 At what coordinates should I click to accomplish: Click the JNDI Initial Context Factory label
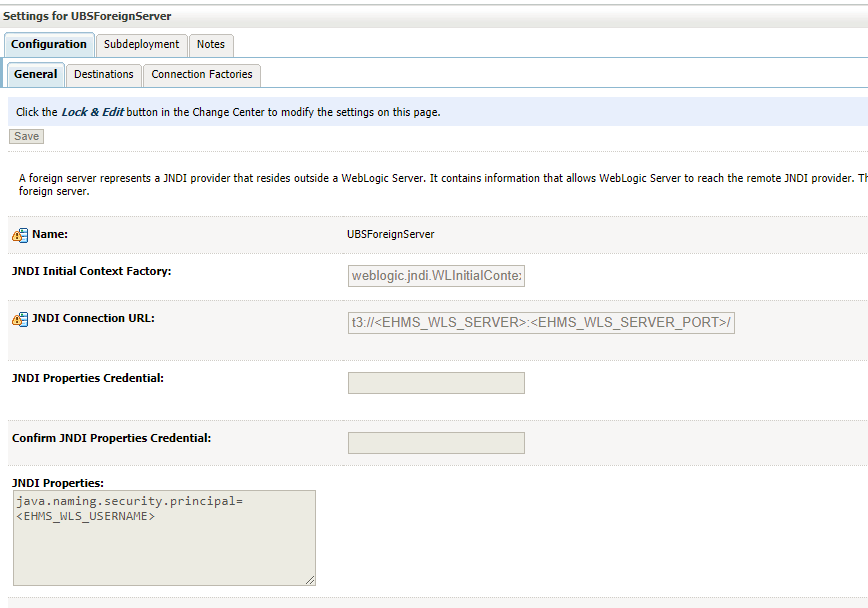pos(91,271)
